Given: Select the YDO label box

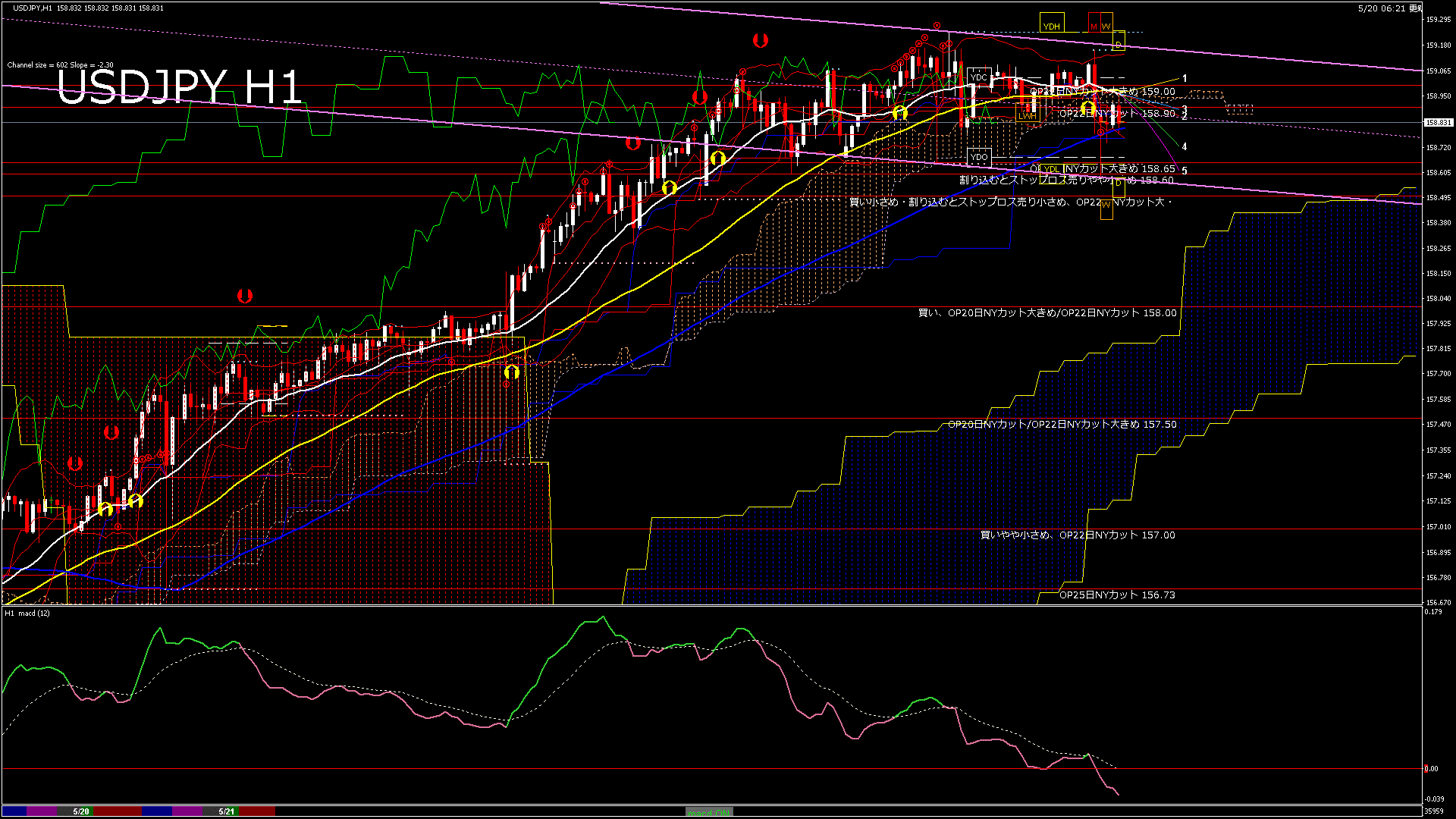Looking at the screenshot, I should [979, 157].
